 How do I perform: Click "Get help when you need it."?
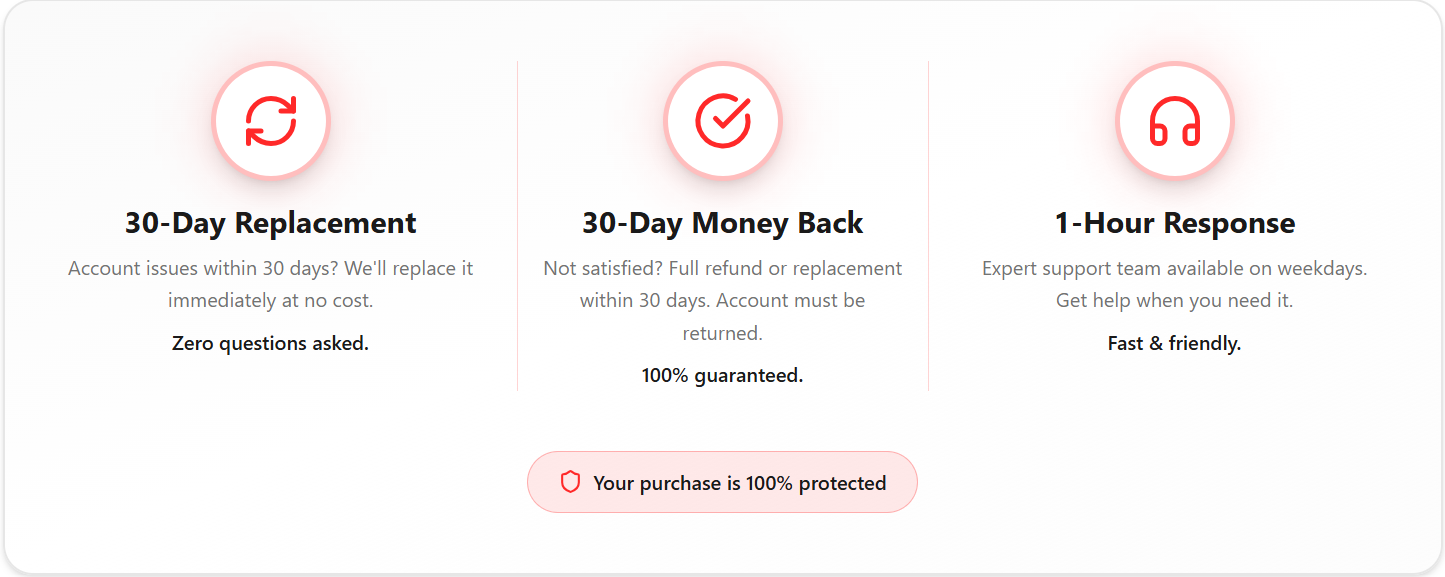coord(1175,300)
